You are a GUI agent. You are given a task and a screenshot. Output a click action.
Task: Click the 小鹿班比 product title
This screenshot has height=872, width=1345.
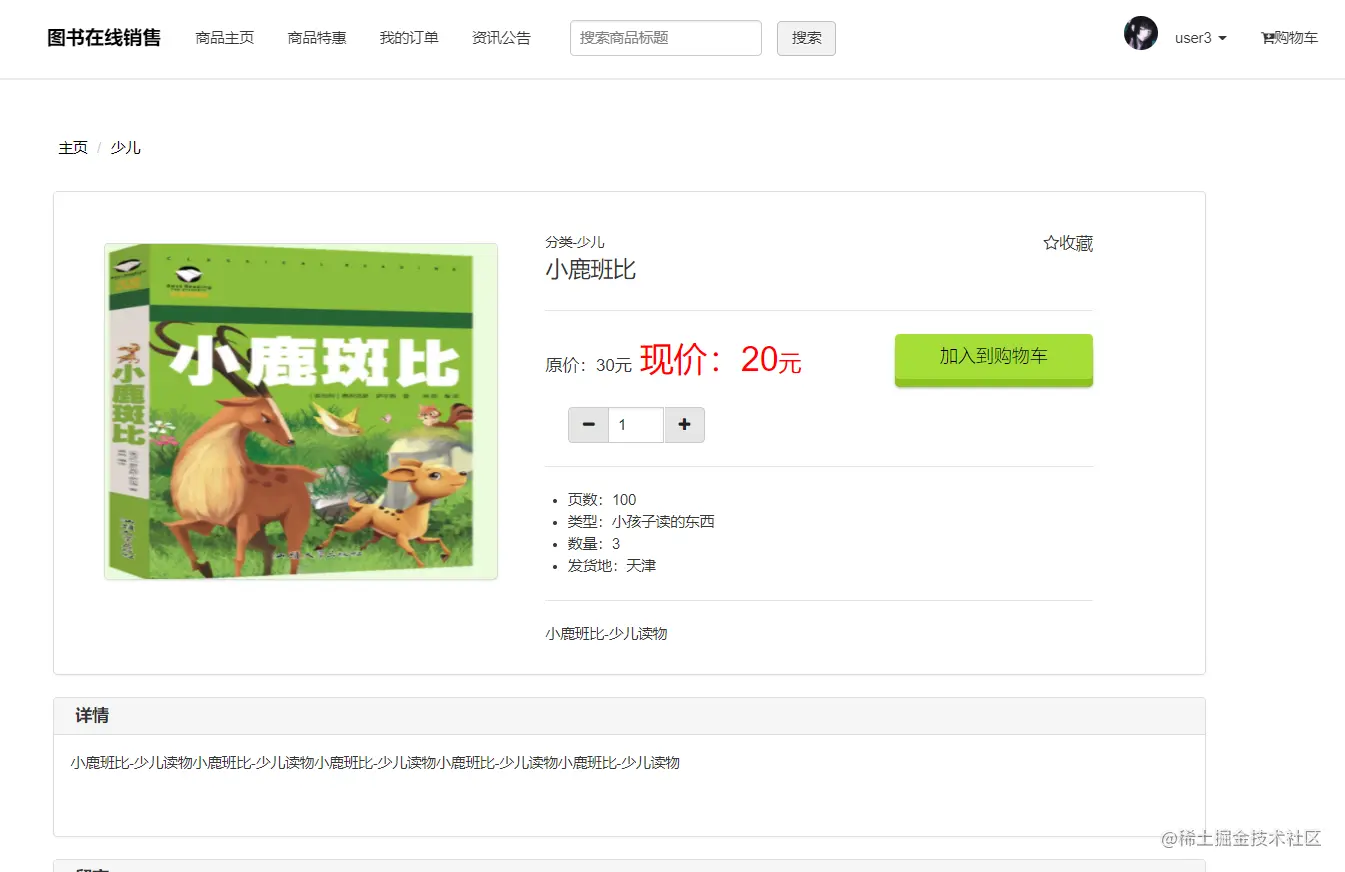[590, 269]
